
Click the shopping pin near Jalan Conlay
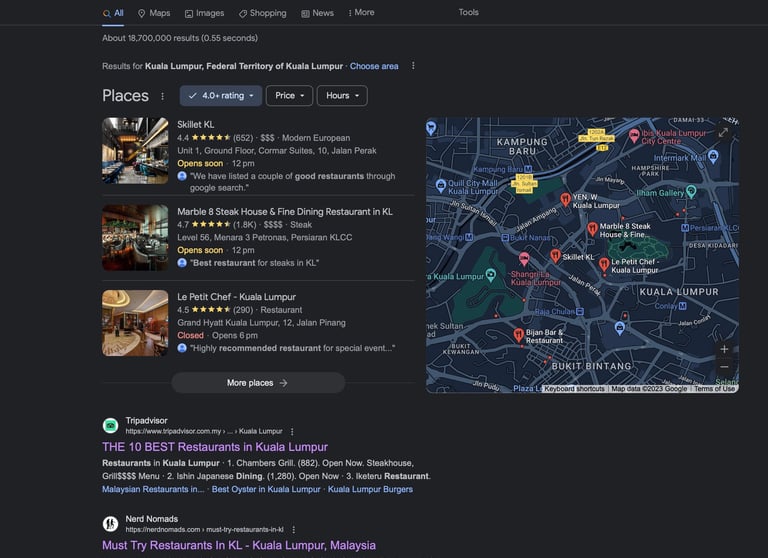(620, 328)
